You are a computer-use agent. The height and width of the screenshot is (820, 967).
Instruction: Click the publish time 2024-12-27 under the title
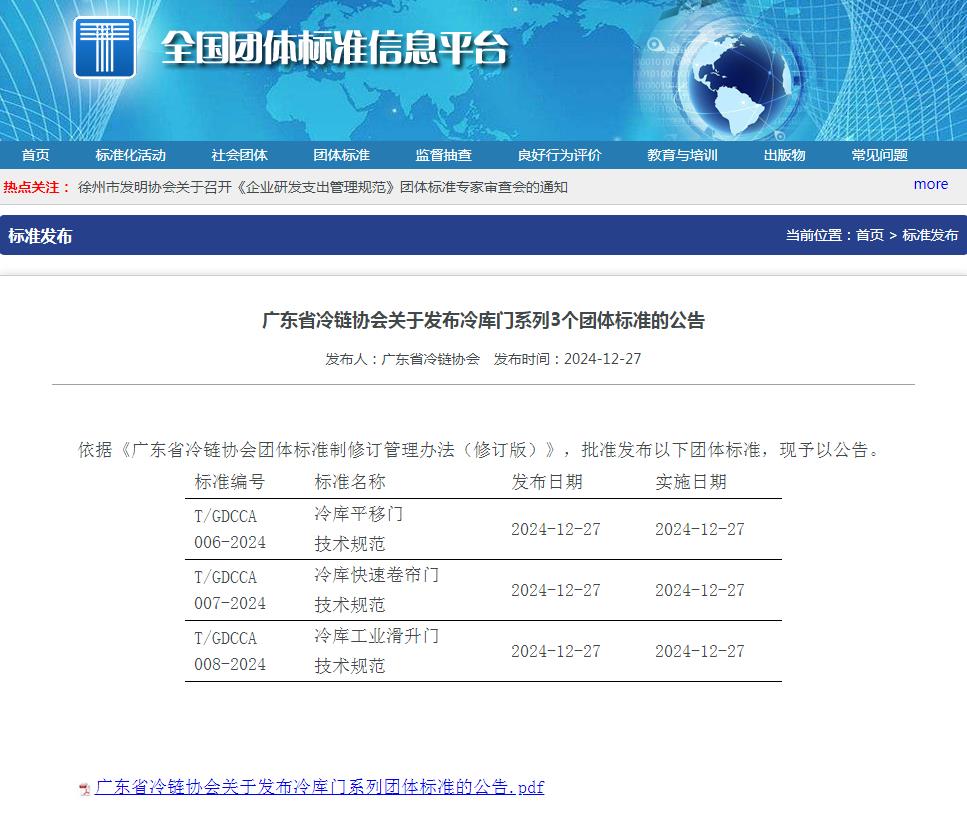click(x=603, y=359)
